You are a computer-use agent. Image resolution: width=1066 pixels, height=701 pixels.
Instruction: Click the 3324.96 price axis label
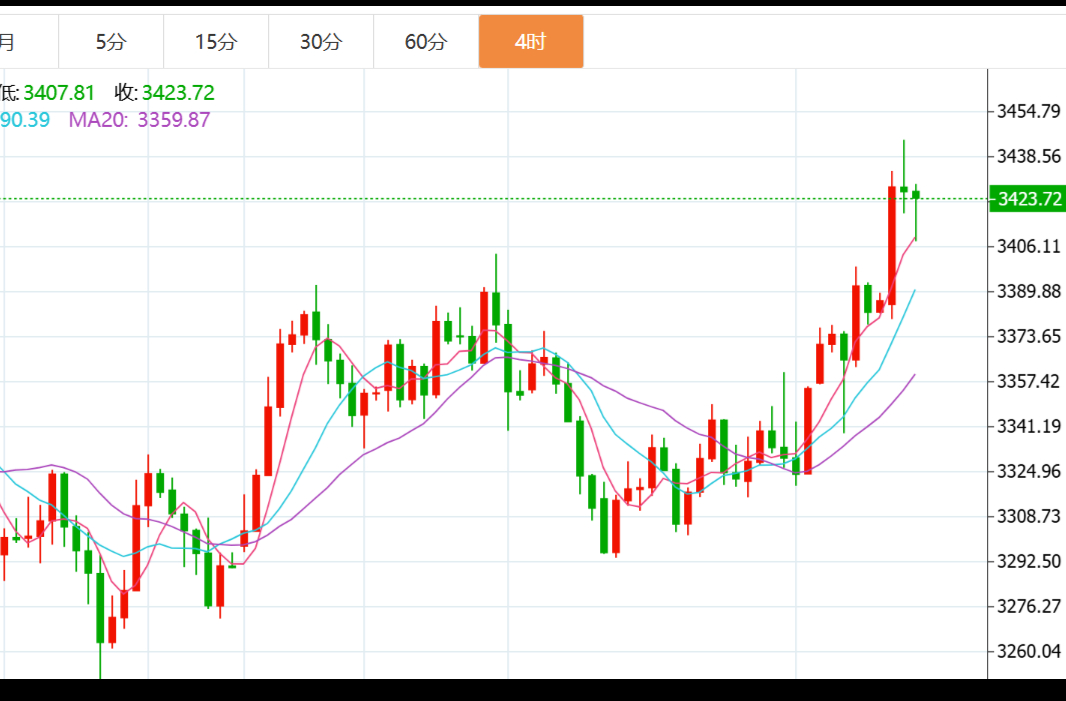pos(1029,471)
